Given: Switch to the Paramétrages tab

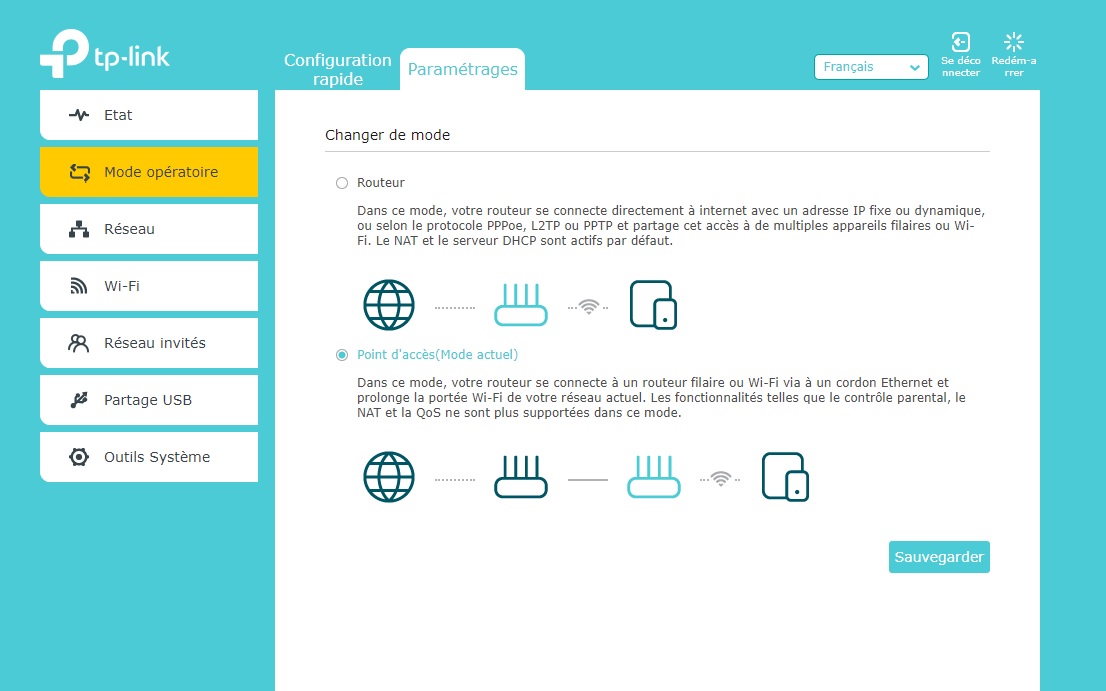Looking at the screenshot, I should point(462,69).
